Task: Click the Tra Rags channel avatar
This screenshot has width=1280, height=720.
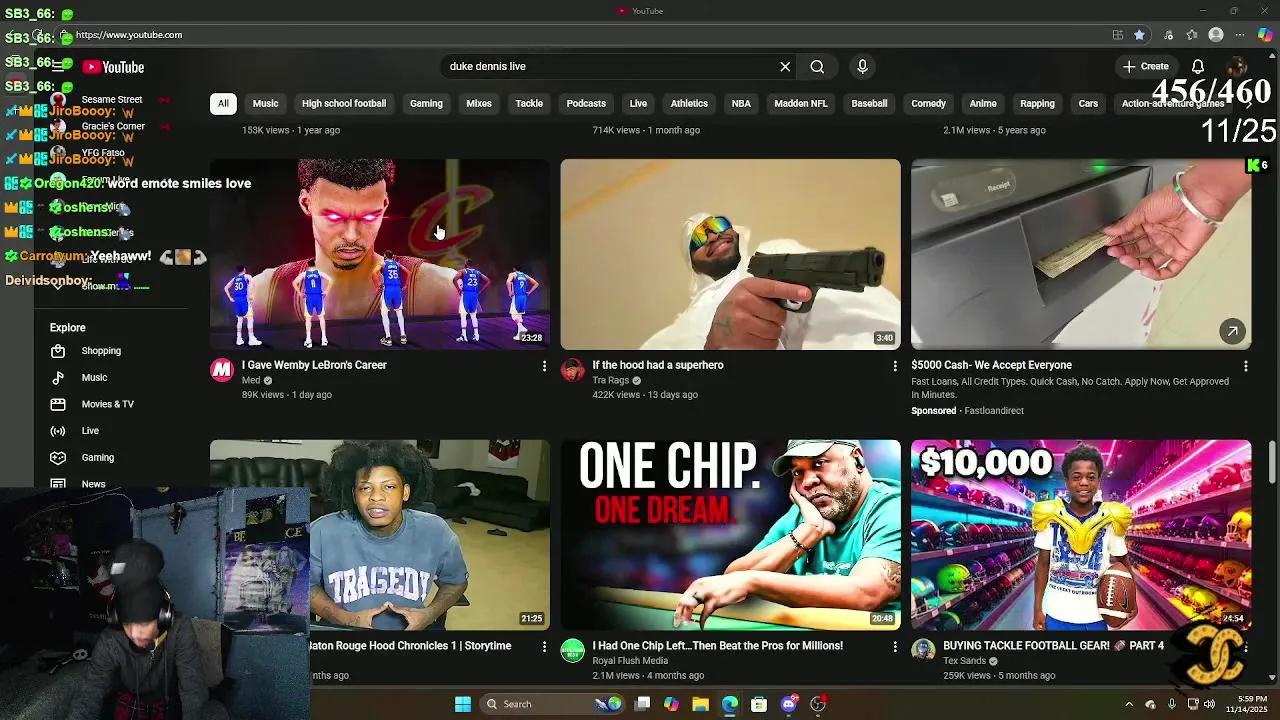Action: (572, 370)
